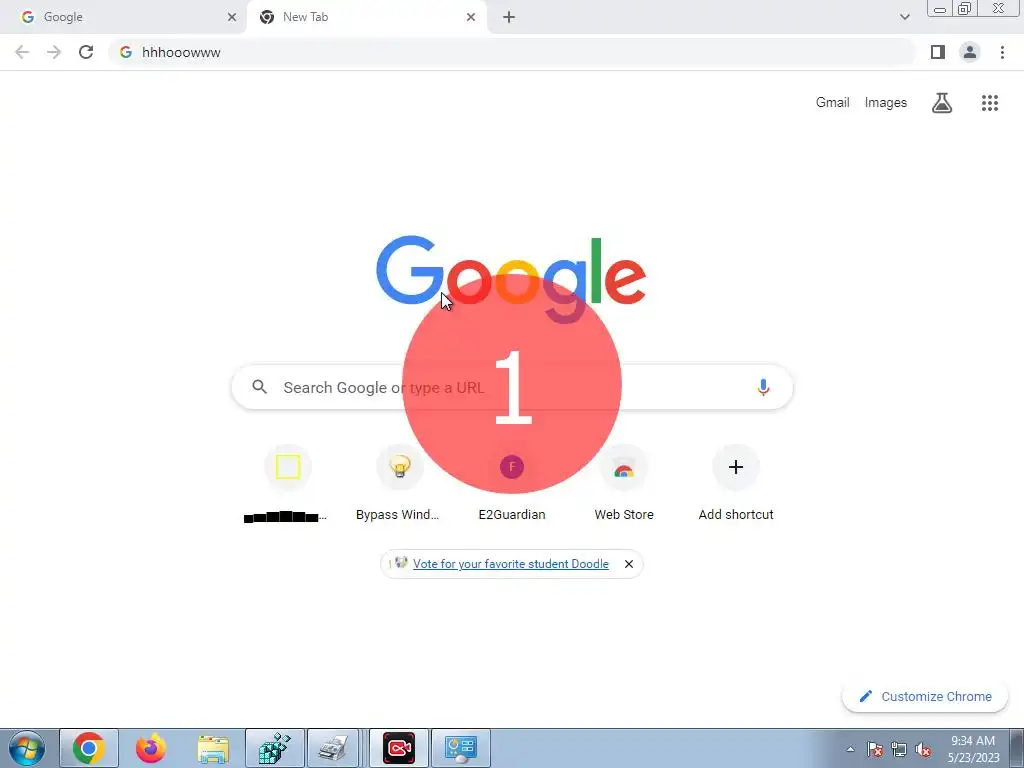Open the redacted yellow-square shortcut

point(287,485)
